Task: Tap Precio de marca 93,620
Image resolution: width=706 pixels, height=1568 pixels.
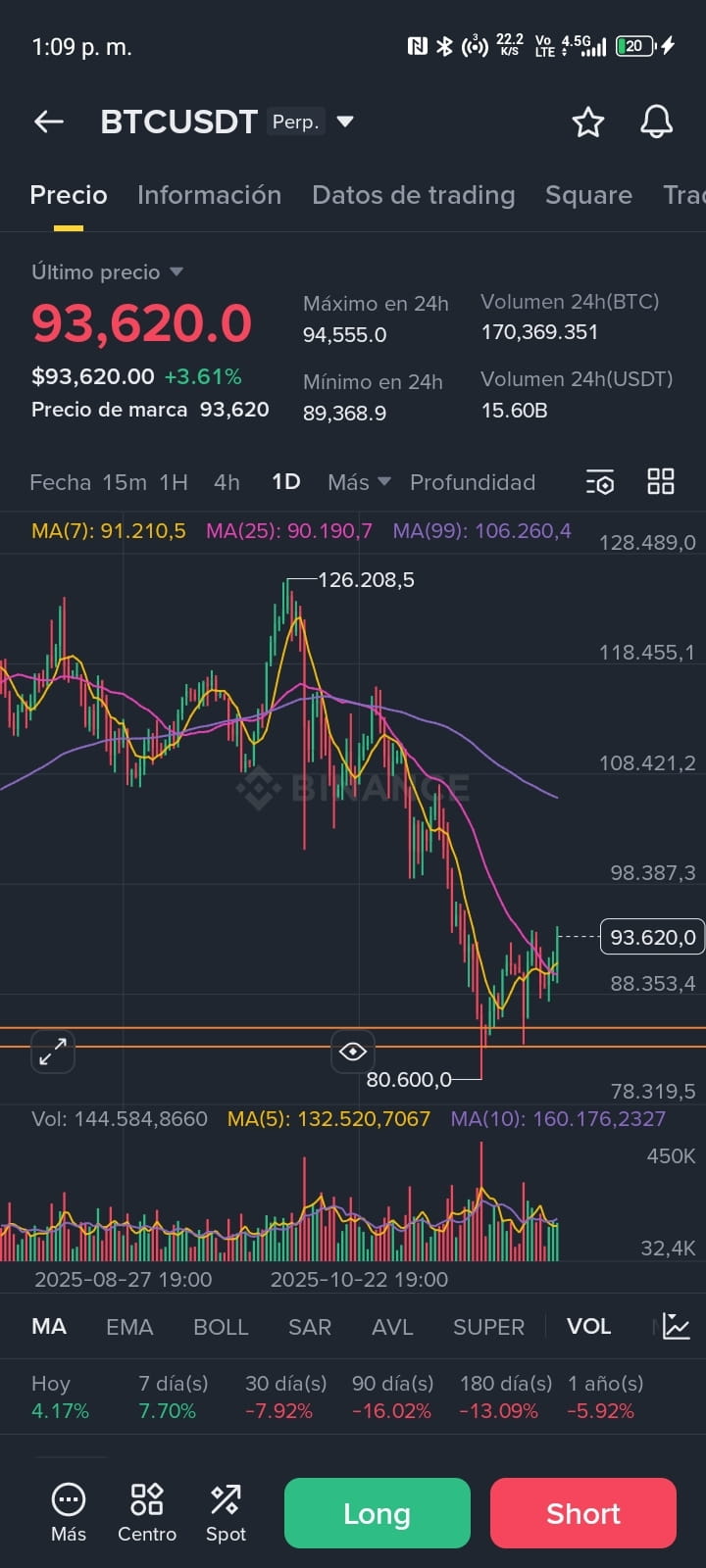Action: (150, 410)
